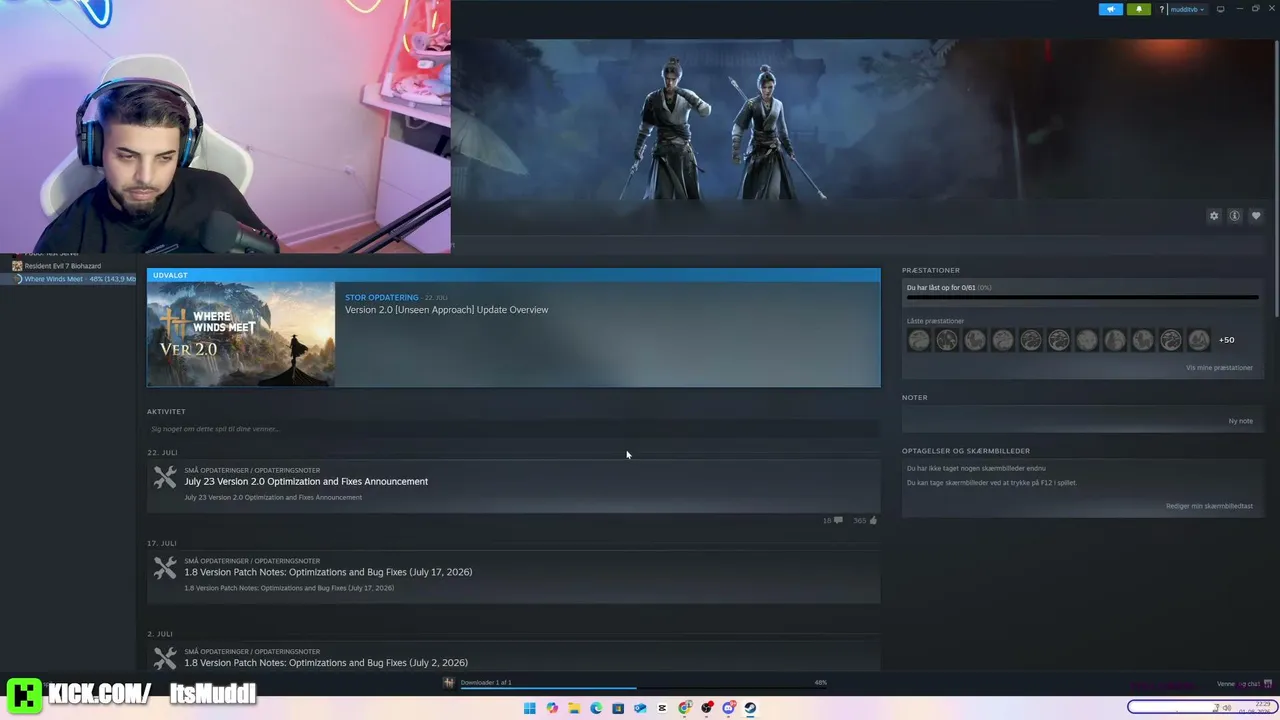Click game icon in downloads bar
The width and height of the screenshot is (1280, 720).
tap(449, 683)
